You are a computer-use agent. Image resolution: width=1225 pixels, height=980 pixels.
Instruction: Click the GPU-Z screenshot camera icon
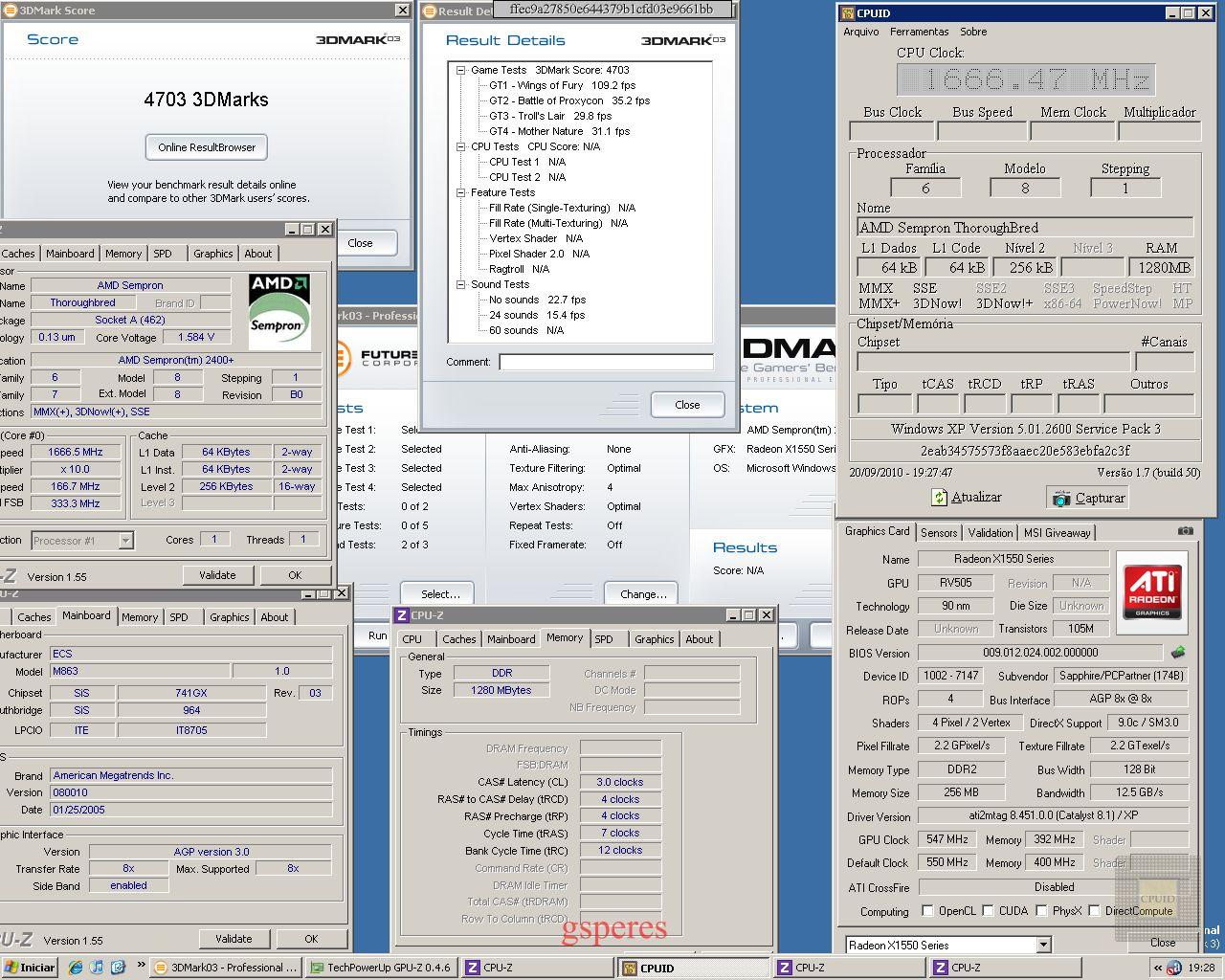coord(1186,531)
